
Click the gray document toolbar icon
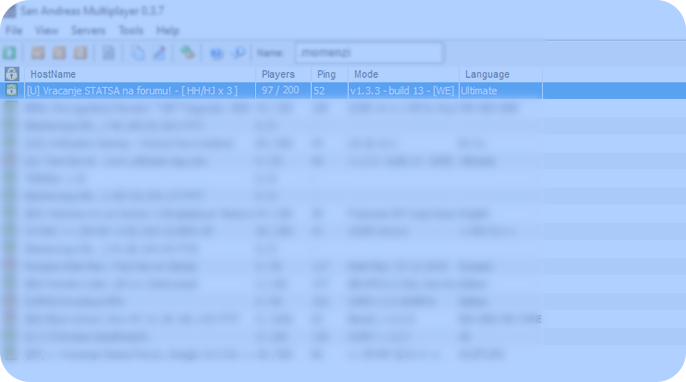[x=108, y=53]
